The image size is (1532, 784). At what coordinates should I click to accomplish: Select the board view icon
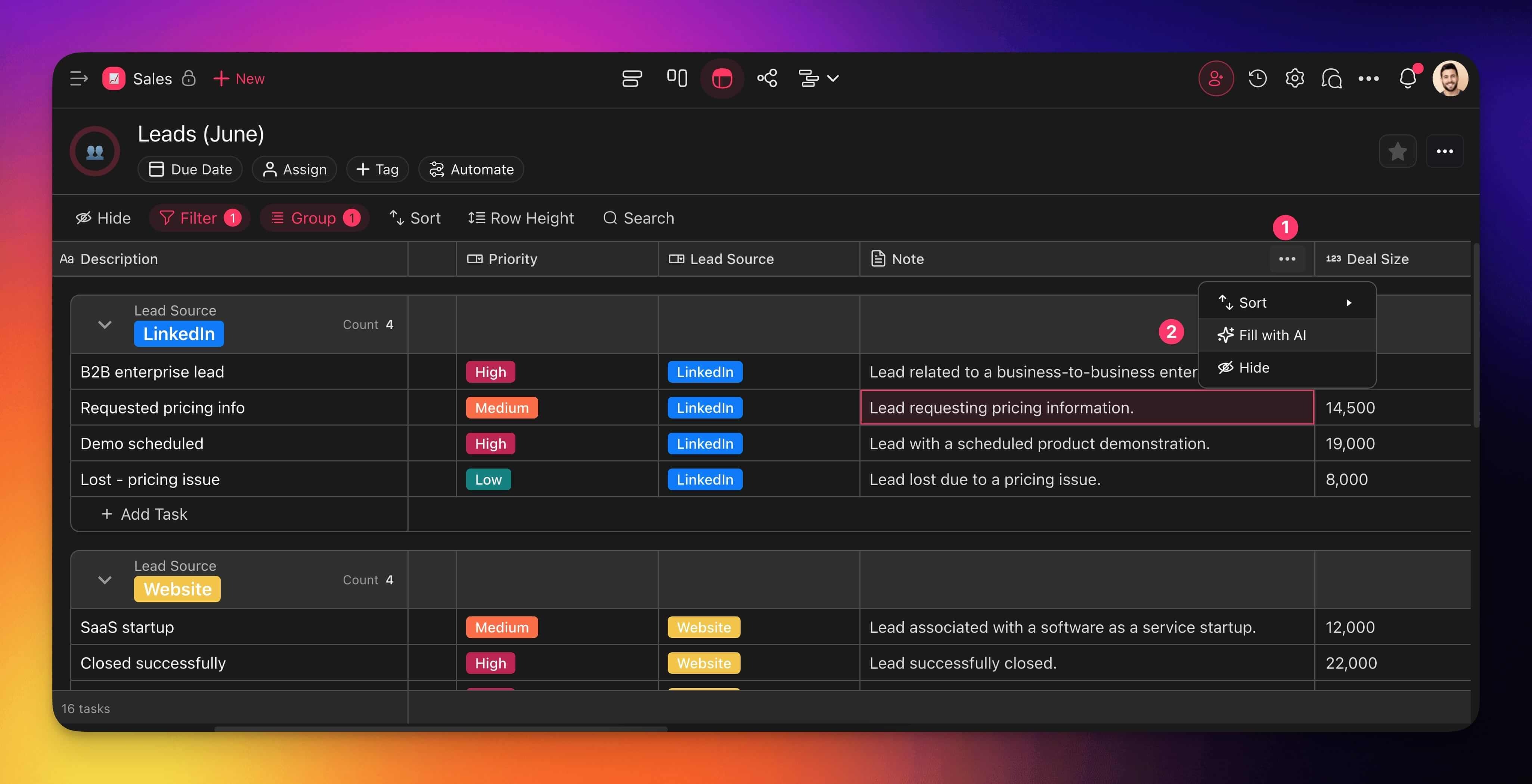coord(677,78)
